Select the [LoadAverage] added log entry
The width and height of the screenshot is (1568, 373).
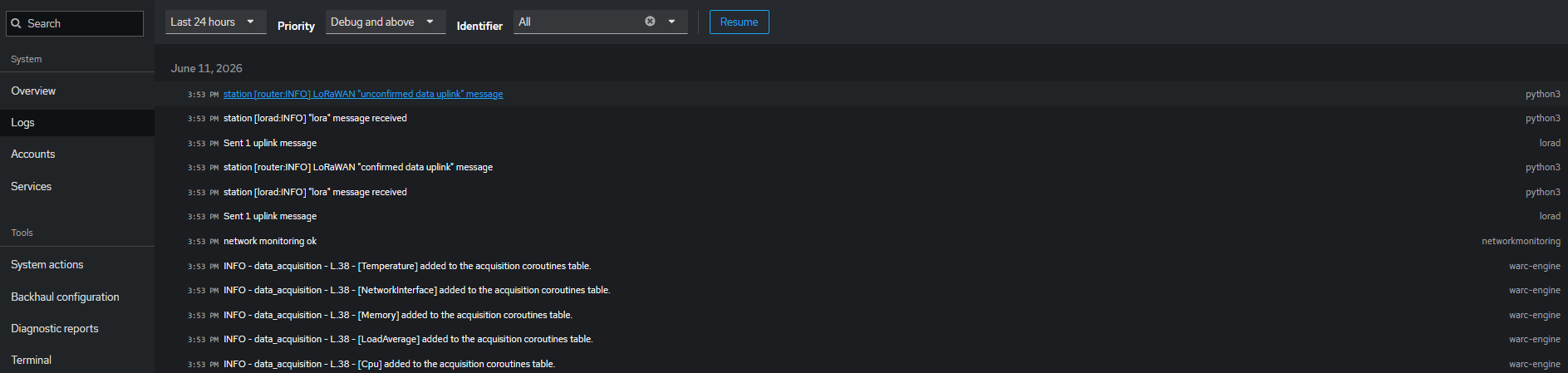[861, 339]
